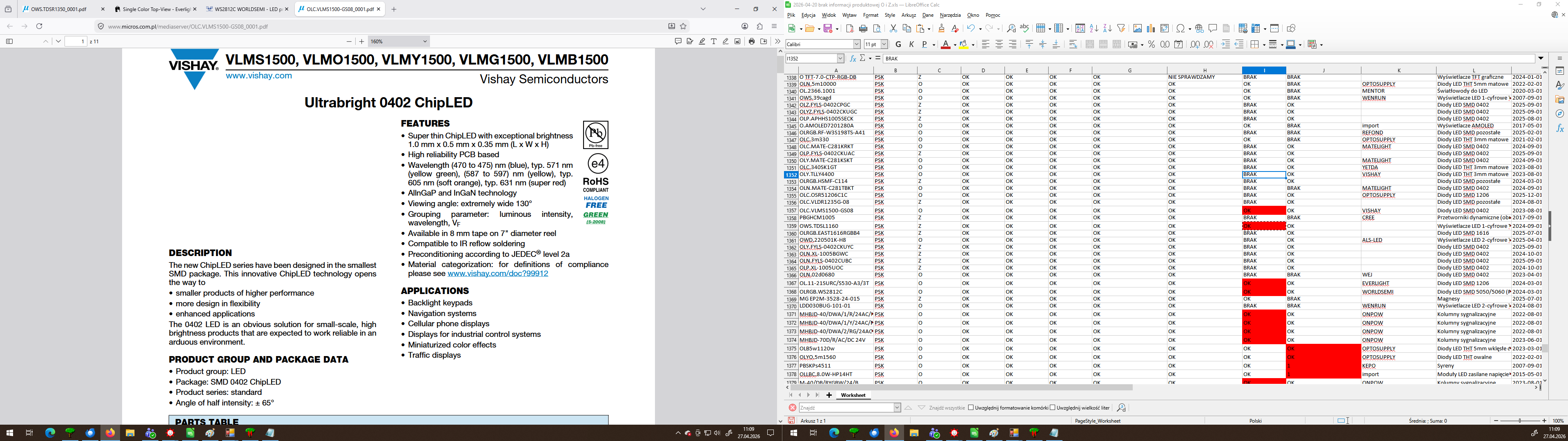
Task: Add a new sheet with the plus button
Action: click(x=829, y=395)
